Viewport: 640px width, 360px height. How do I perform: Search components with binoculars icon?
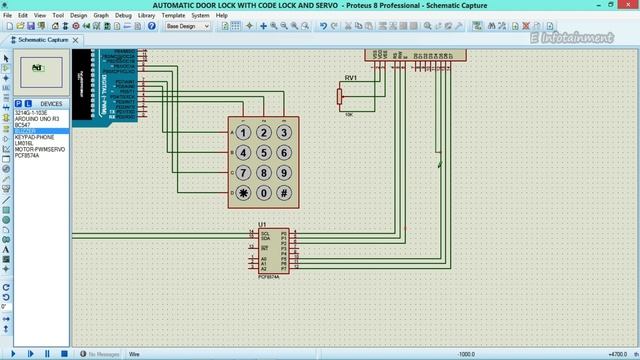pos(491,26)
